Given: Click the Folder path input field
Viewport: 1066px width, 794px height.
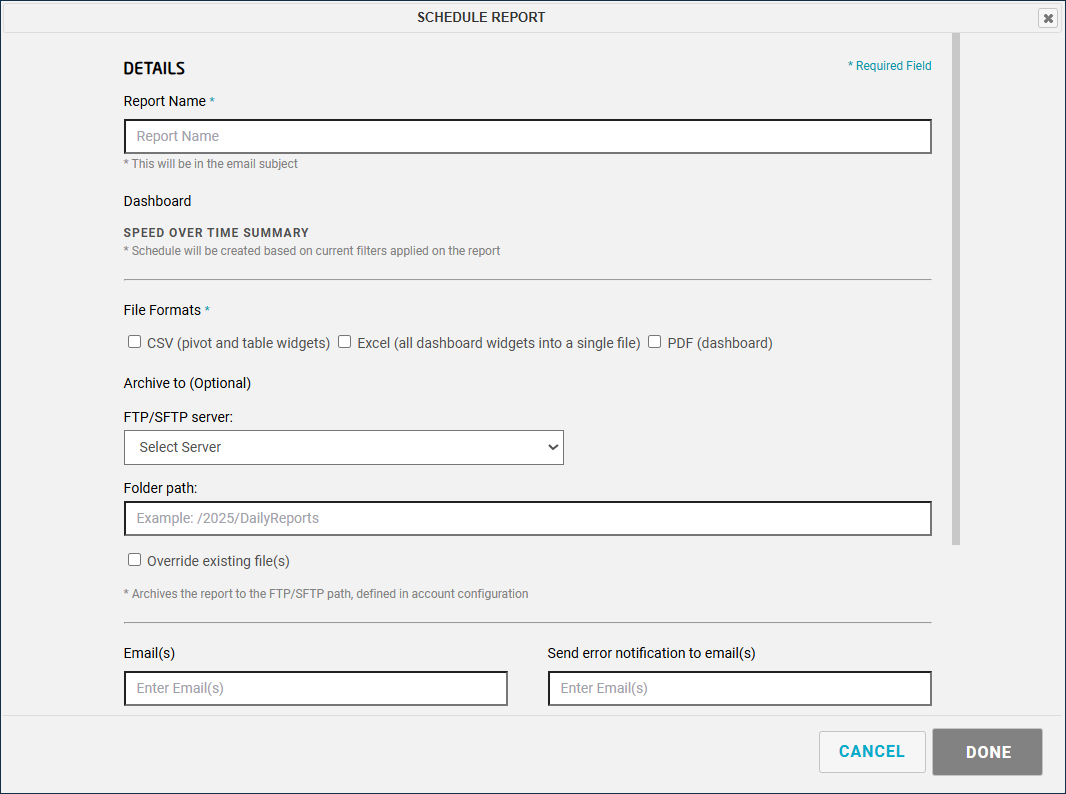Looking at the screenshot, I should pos(528,519).
